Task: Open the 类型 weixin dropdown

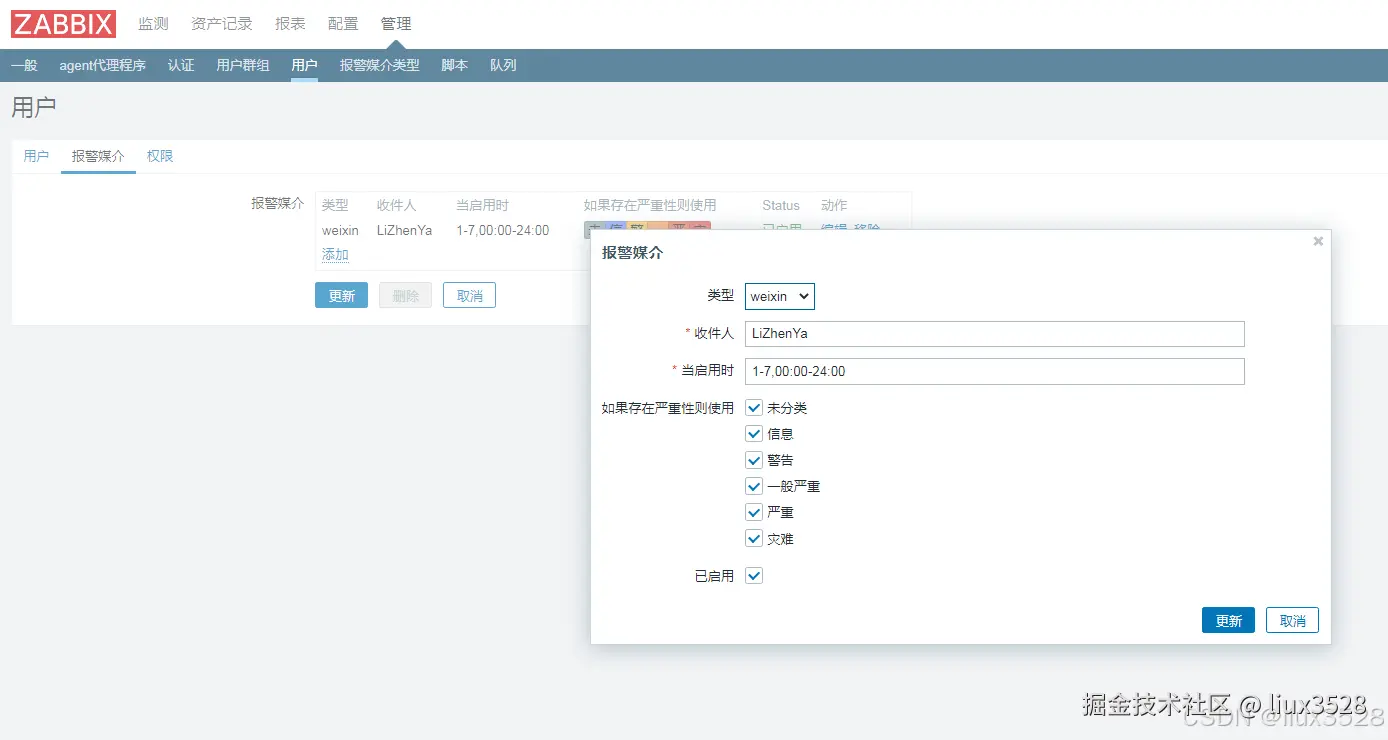Action: pos(780,296)
